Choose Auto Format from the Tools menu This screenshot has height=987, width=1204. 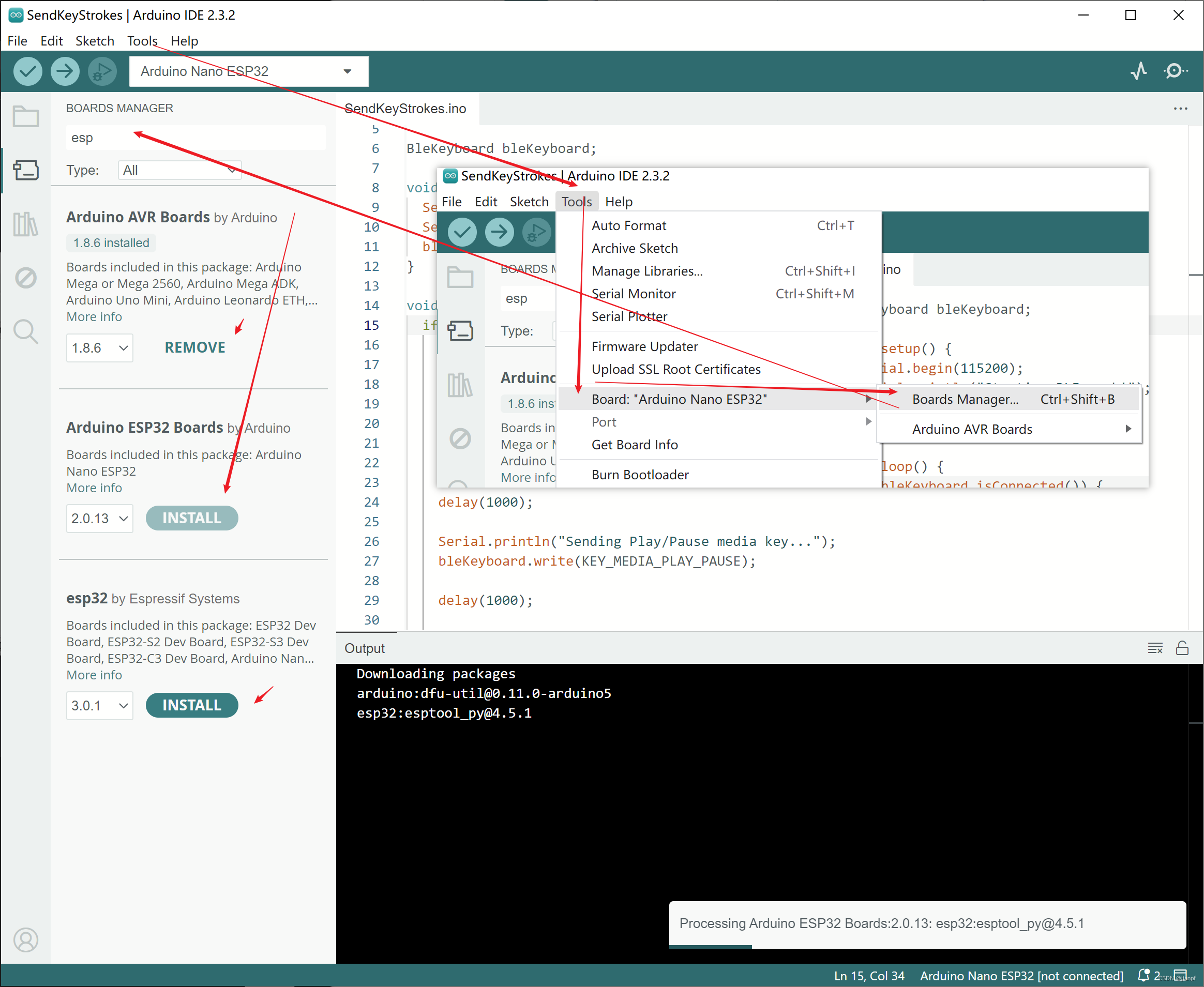click(718, 226)
